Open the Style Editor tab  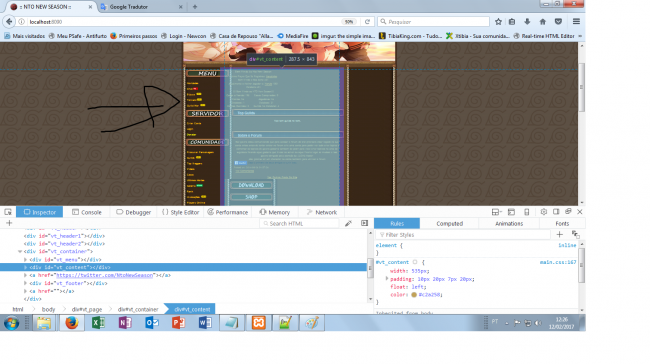click(x=180, y=212)
